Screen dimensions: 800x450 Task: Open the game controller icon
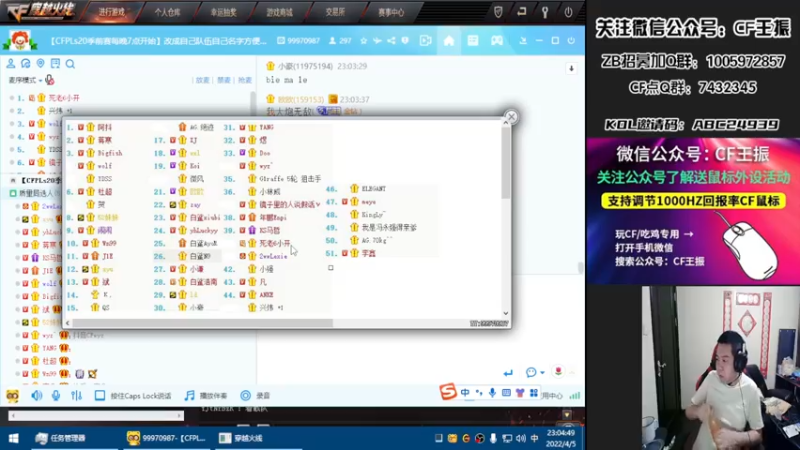[x=496, y=40]
